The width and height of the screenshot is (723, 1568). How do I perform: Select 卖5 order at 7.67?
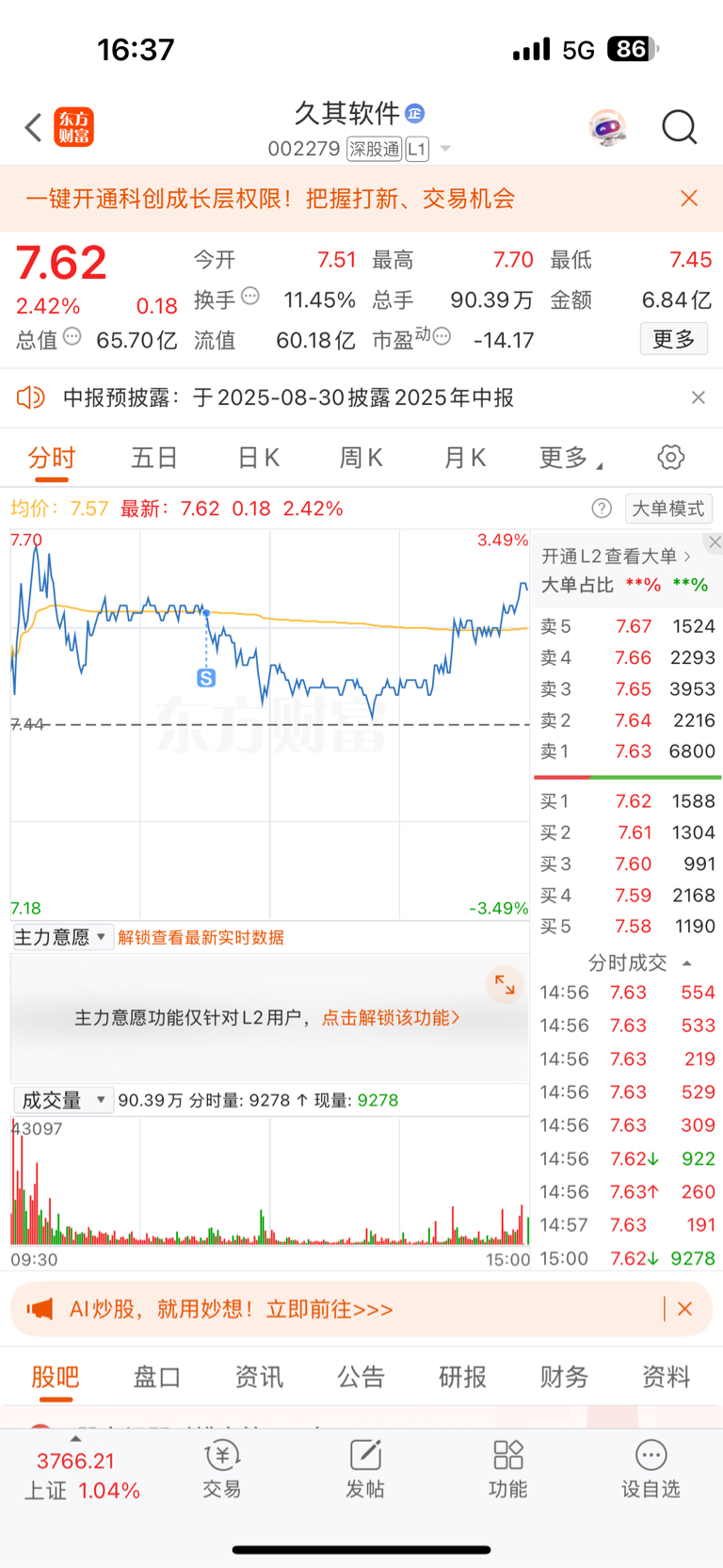pyautogui.click(x=627, y=626)
